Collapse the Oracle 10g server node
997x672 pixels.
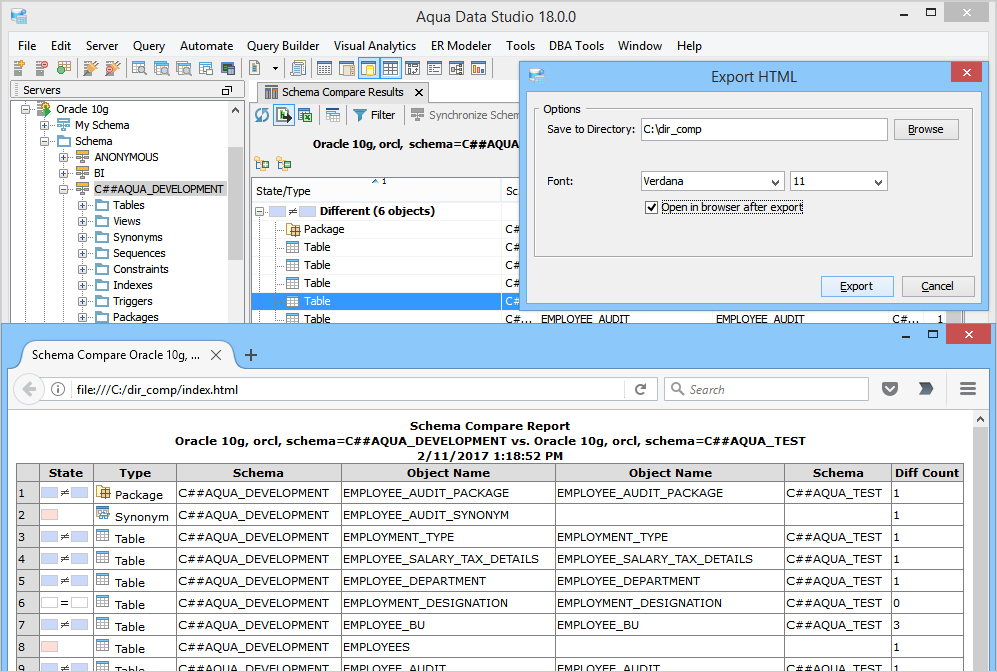coord(26,109)
